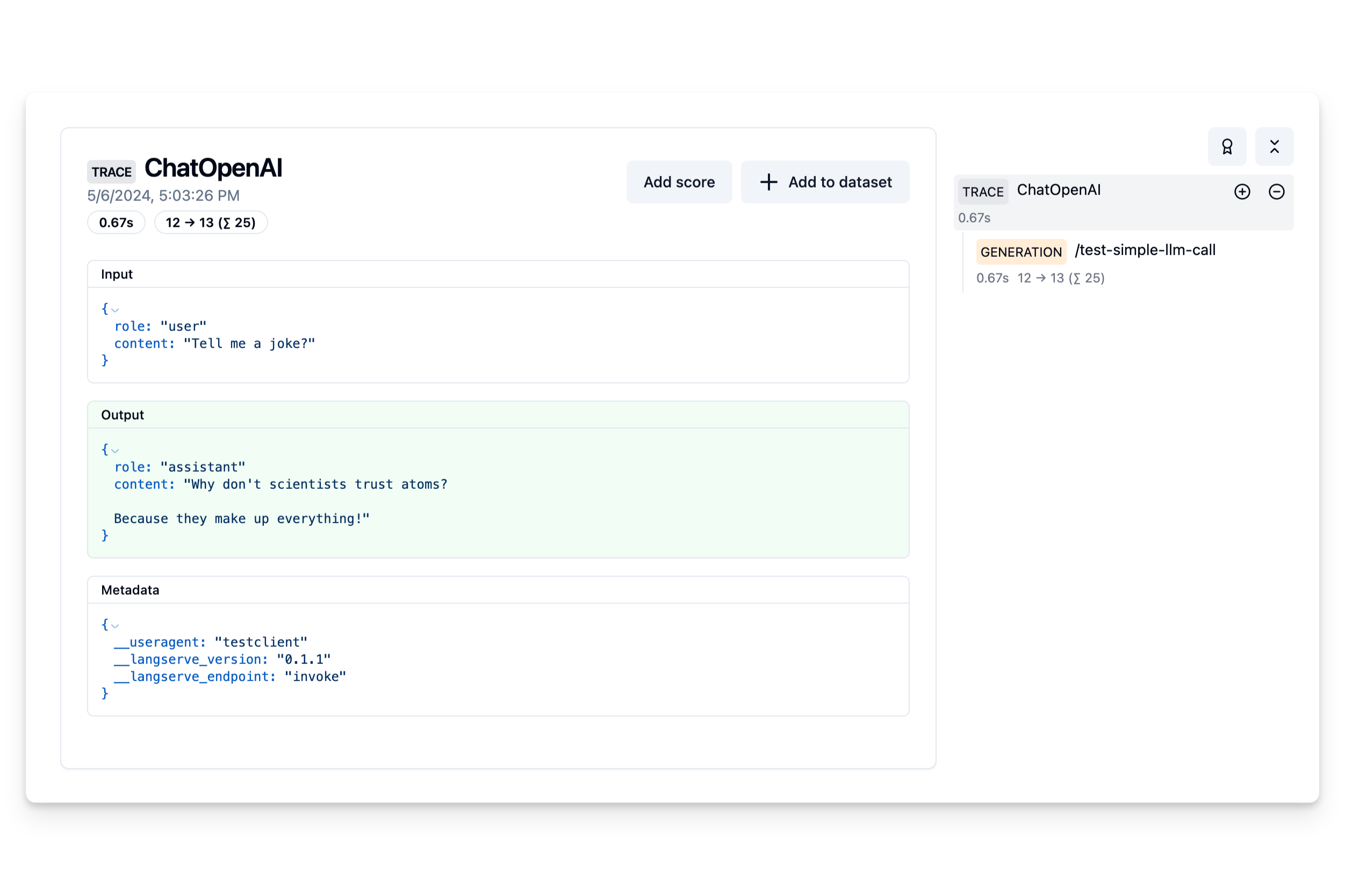The width and height of the screenshot is (1345, 896).
Task: Collapse the Input JSON object chevron
Action: [x=115, y=310]
